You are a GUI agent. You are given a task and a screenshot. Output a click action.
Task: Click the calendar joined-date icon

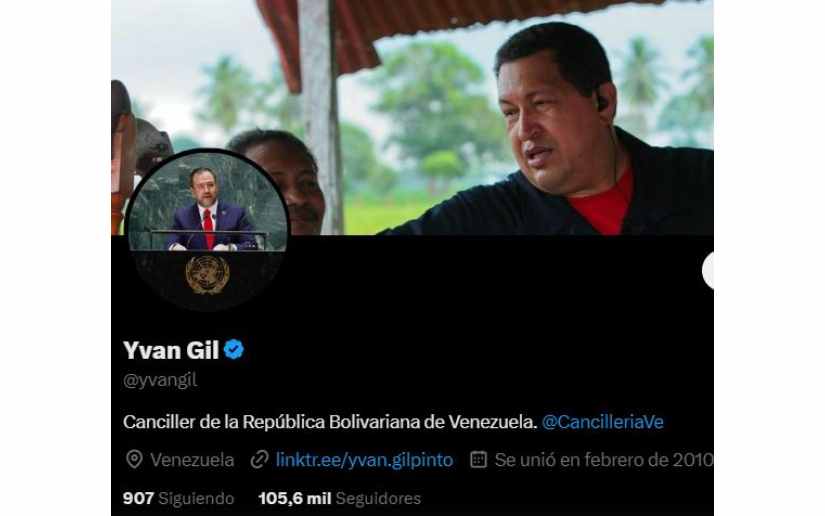(x=478, y=460)
